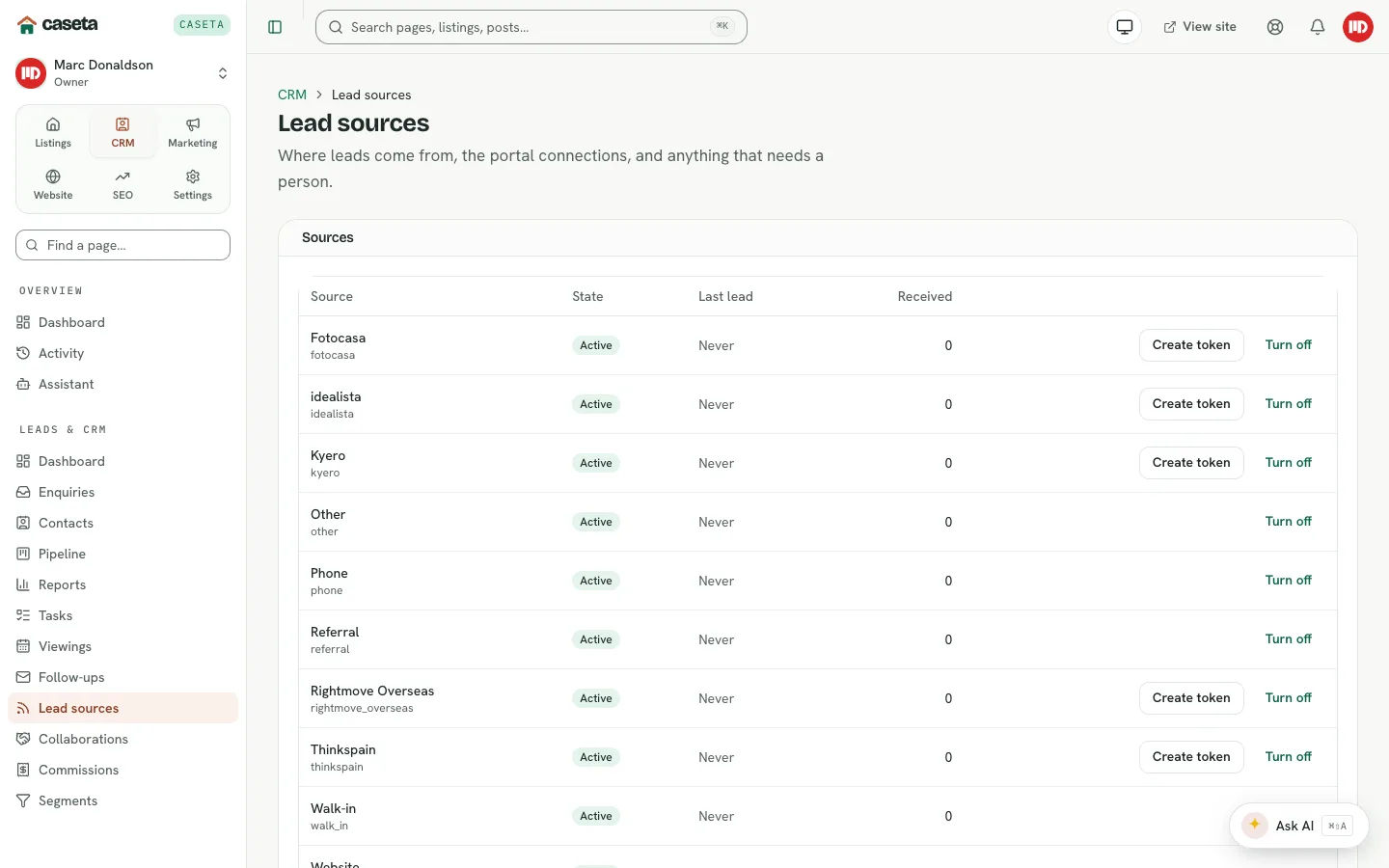Turn off the Other source

tap(1289, 522)
